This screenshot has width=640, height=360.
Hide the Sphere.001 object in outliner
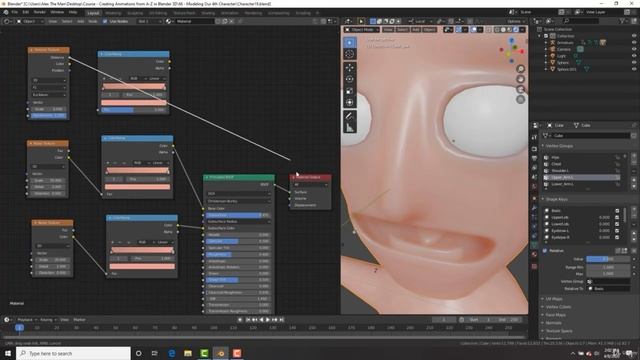[x=634, y=69]
